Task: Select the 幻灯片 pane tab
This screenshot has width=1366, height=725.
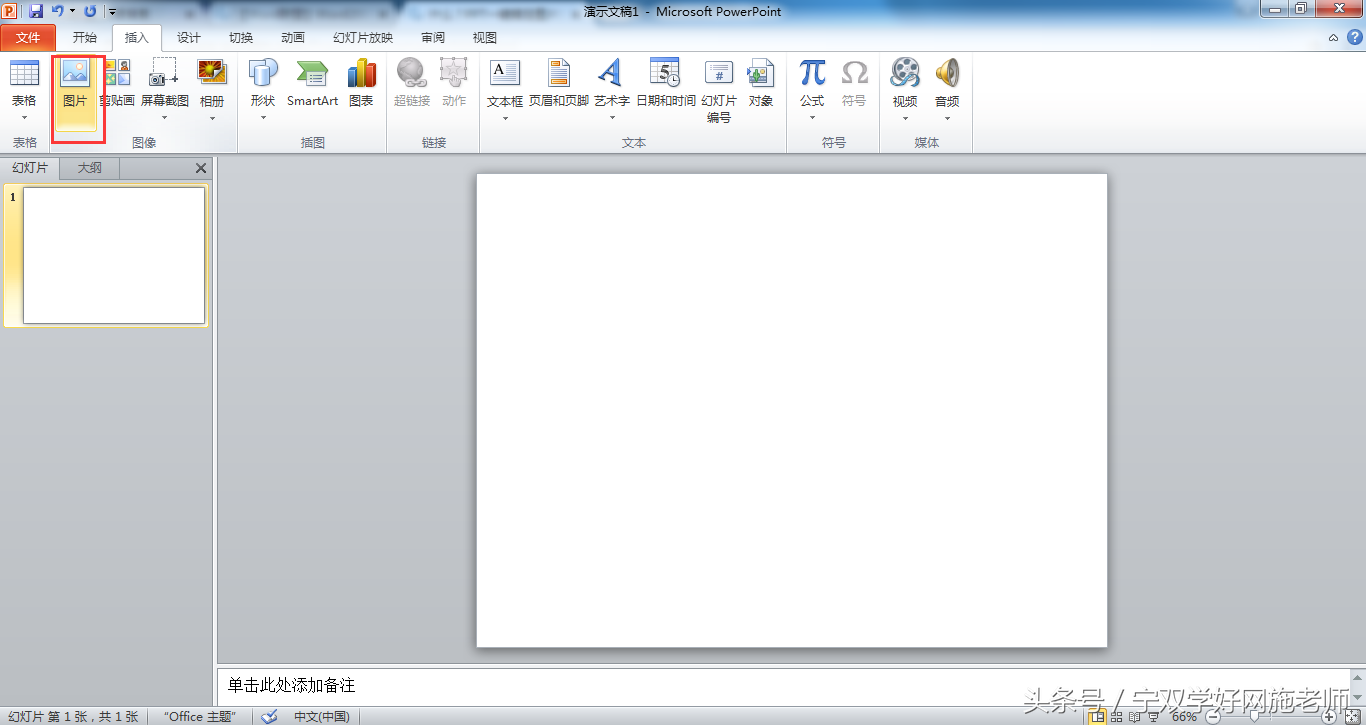Action: [30, 168]
